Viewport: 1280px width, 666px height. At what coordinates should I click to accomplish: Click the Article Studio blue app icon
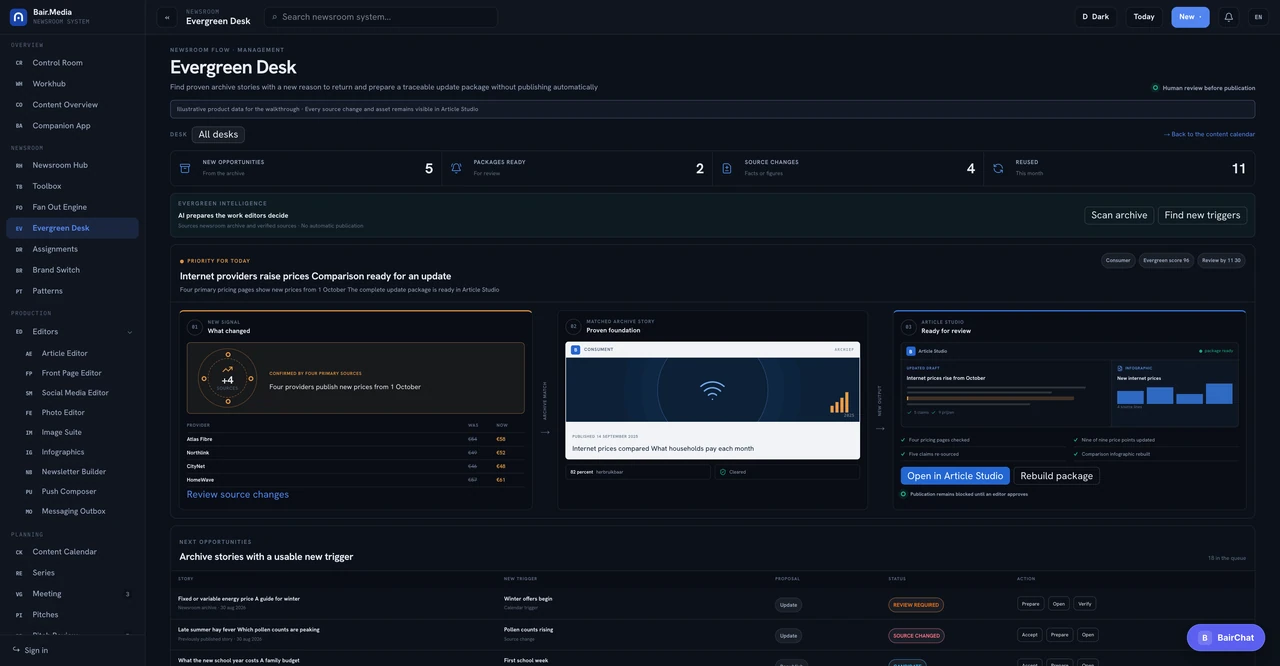[911, 351]
